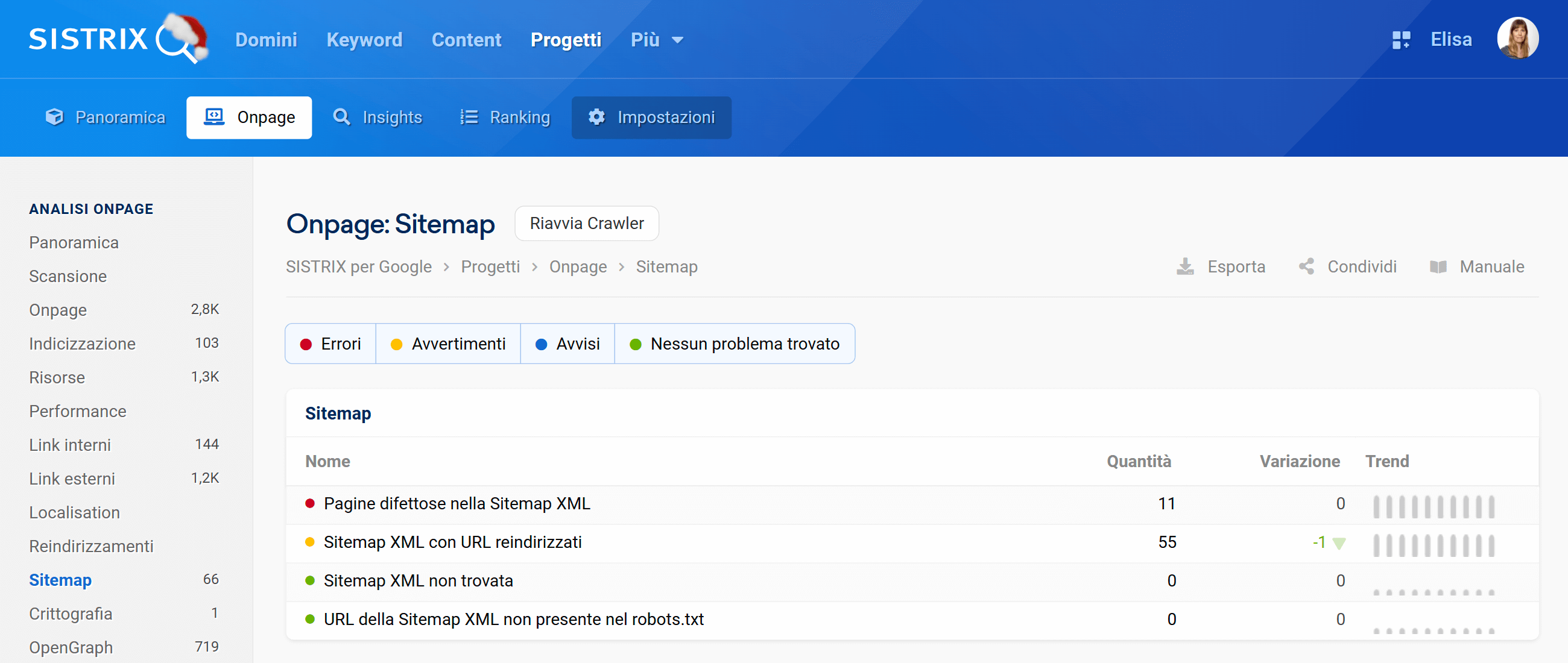1568x663 pixels.
Task: Toggle the Avvertimenti filter
Action: pyautogui.click(x=449, y=343)
